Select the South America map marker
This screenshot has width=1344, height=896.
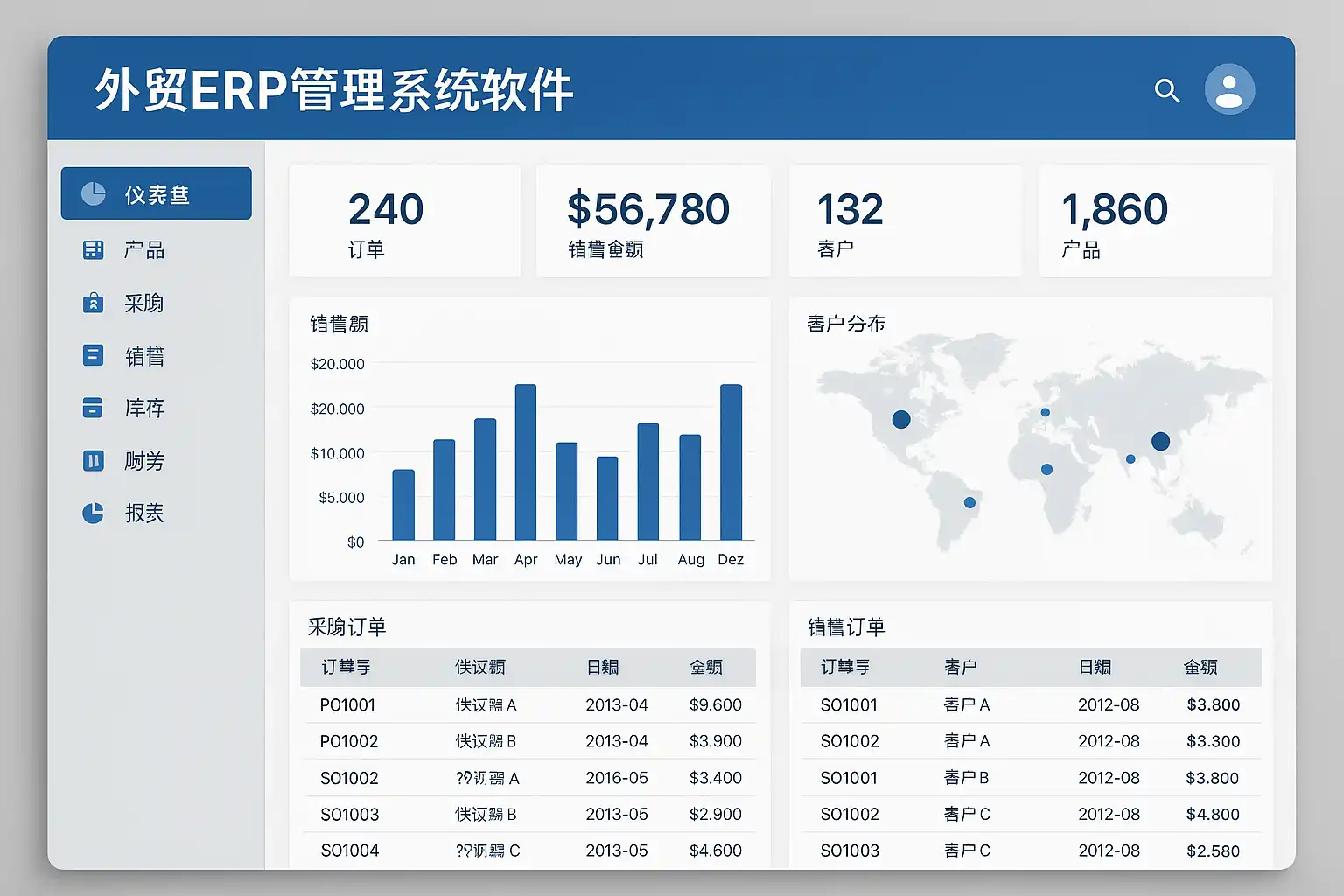(x=969, y=502)
